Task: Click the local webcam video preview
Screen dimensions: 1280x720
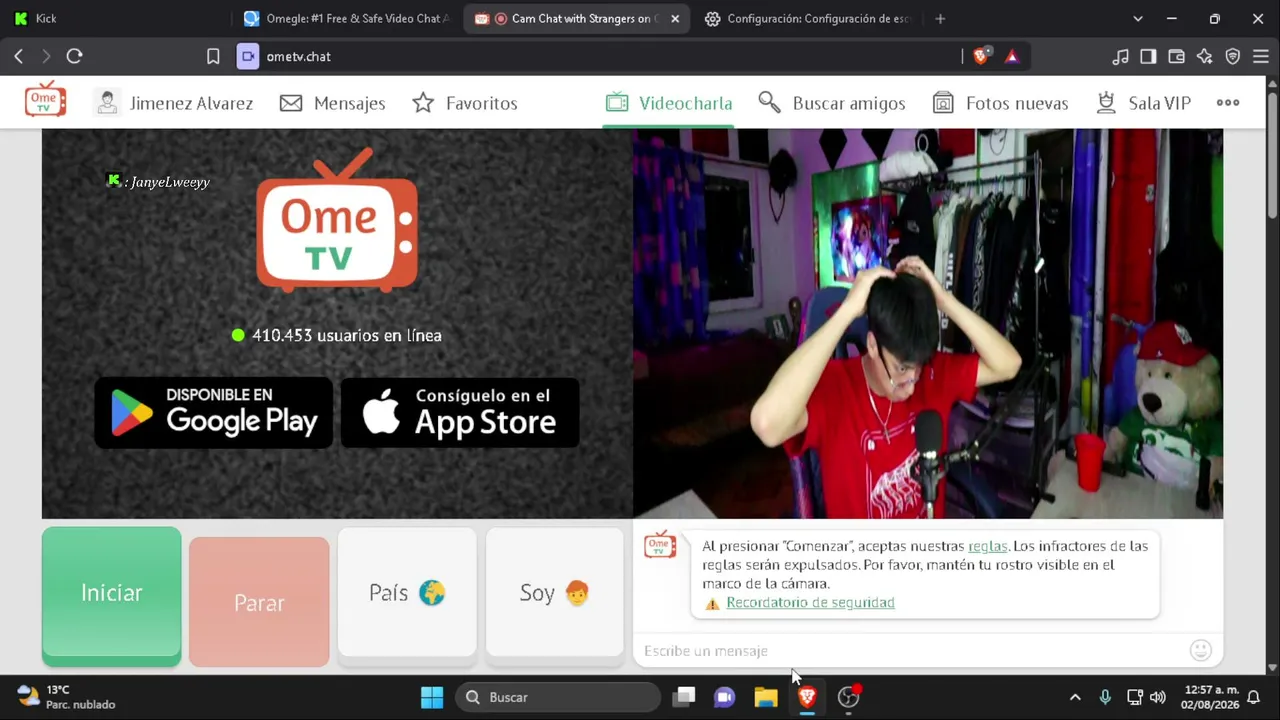Action: click(x=927, y=323)
